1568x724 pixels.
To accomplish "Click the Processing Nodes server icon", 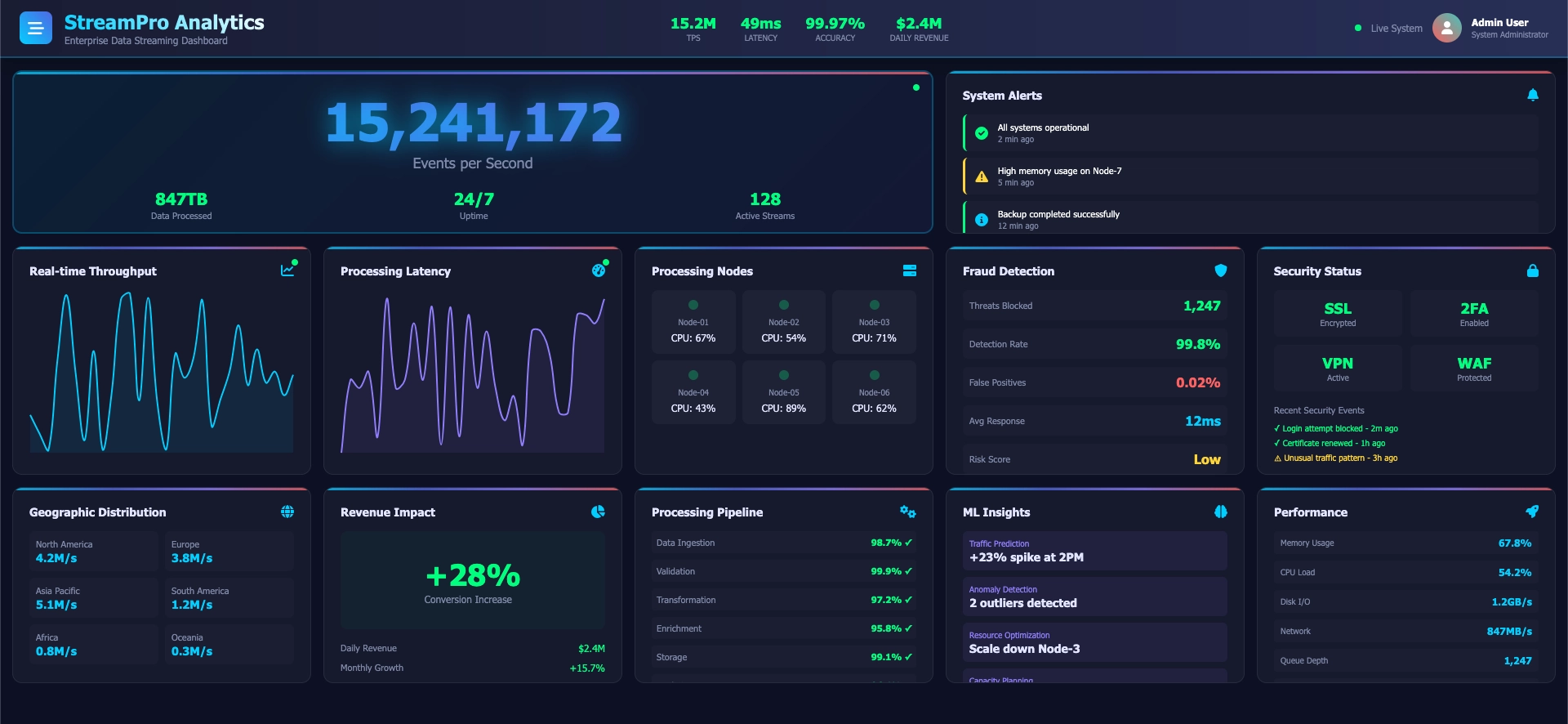I will click(910, 270).
